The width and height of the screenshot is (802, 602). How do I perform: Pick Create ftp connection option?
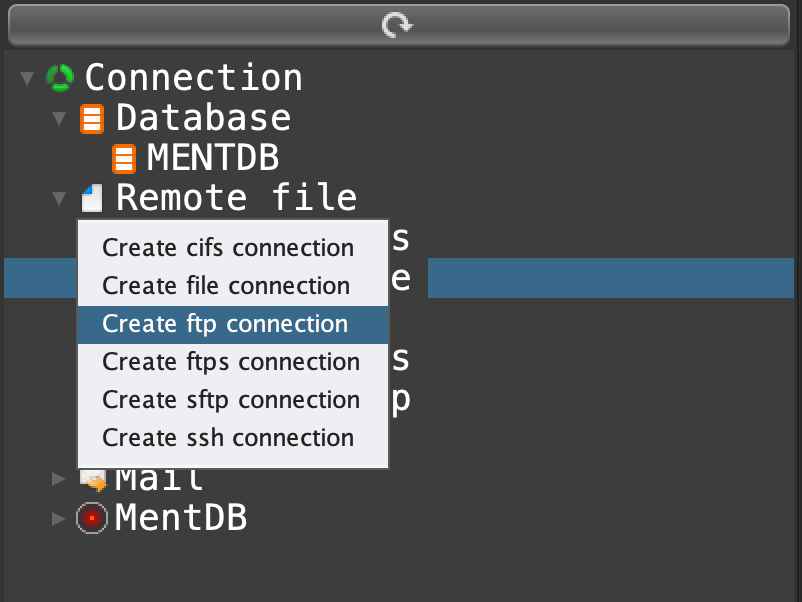tap(225, 324)
